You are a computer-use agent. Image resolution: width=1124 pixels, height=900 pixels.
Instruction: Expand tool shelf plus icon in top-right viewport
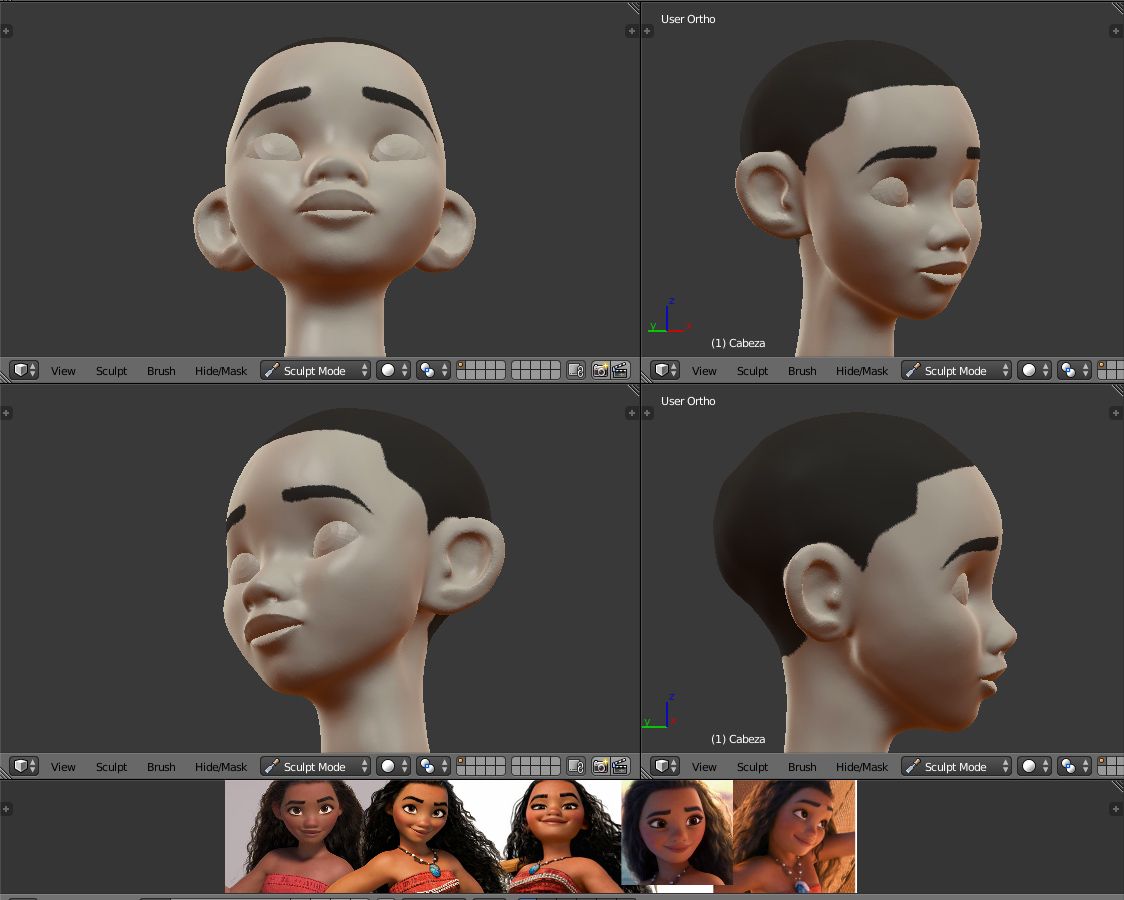coord(647,31)
